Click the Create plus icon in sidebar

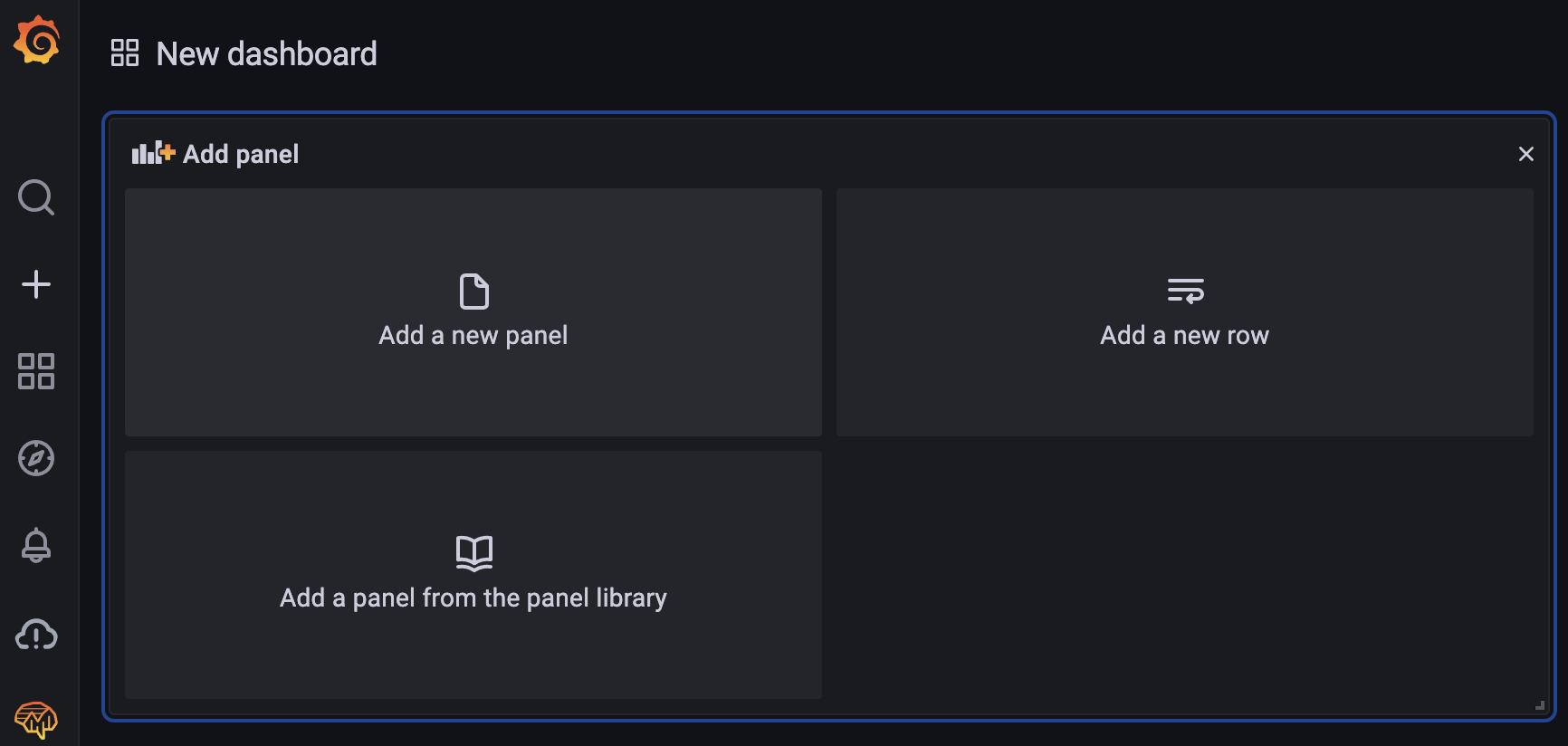pos(36,284)
